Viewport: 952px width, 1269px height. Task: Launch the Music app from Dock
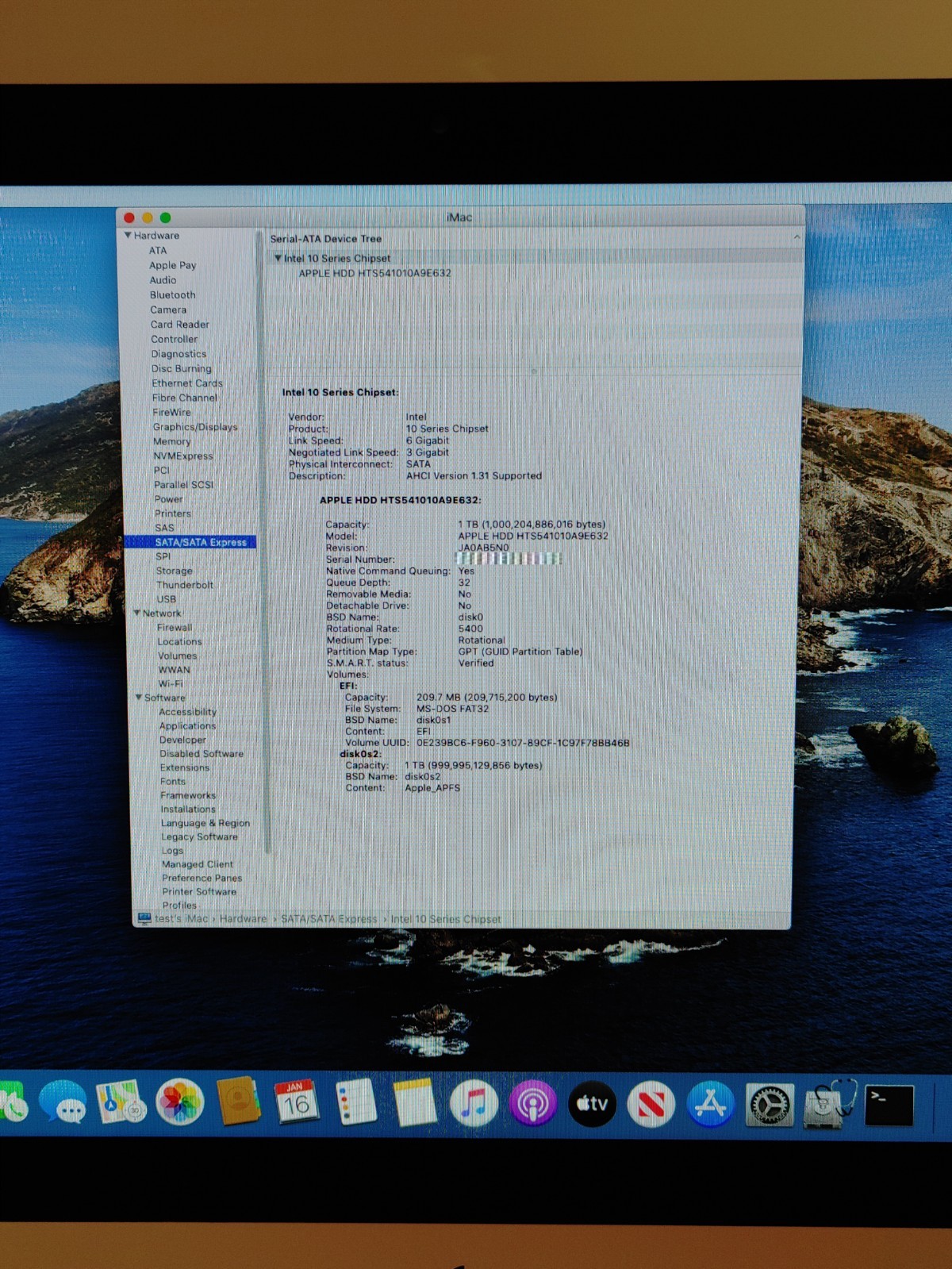click(x=474, y=1103)
